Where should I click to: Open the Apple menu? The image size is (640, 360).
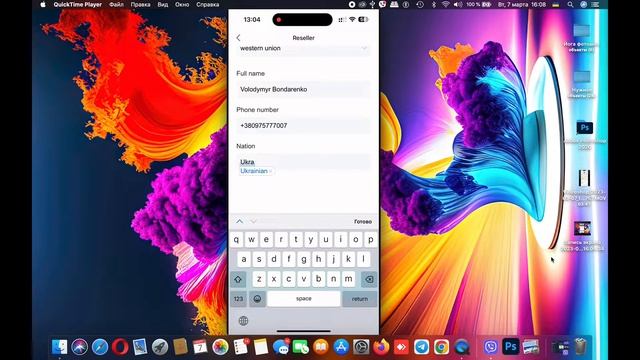click(x=43, y=4)
